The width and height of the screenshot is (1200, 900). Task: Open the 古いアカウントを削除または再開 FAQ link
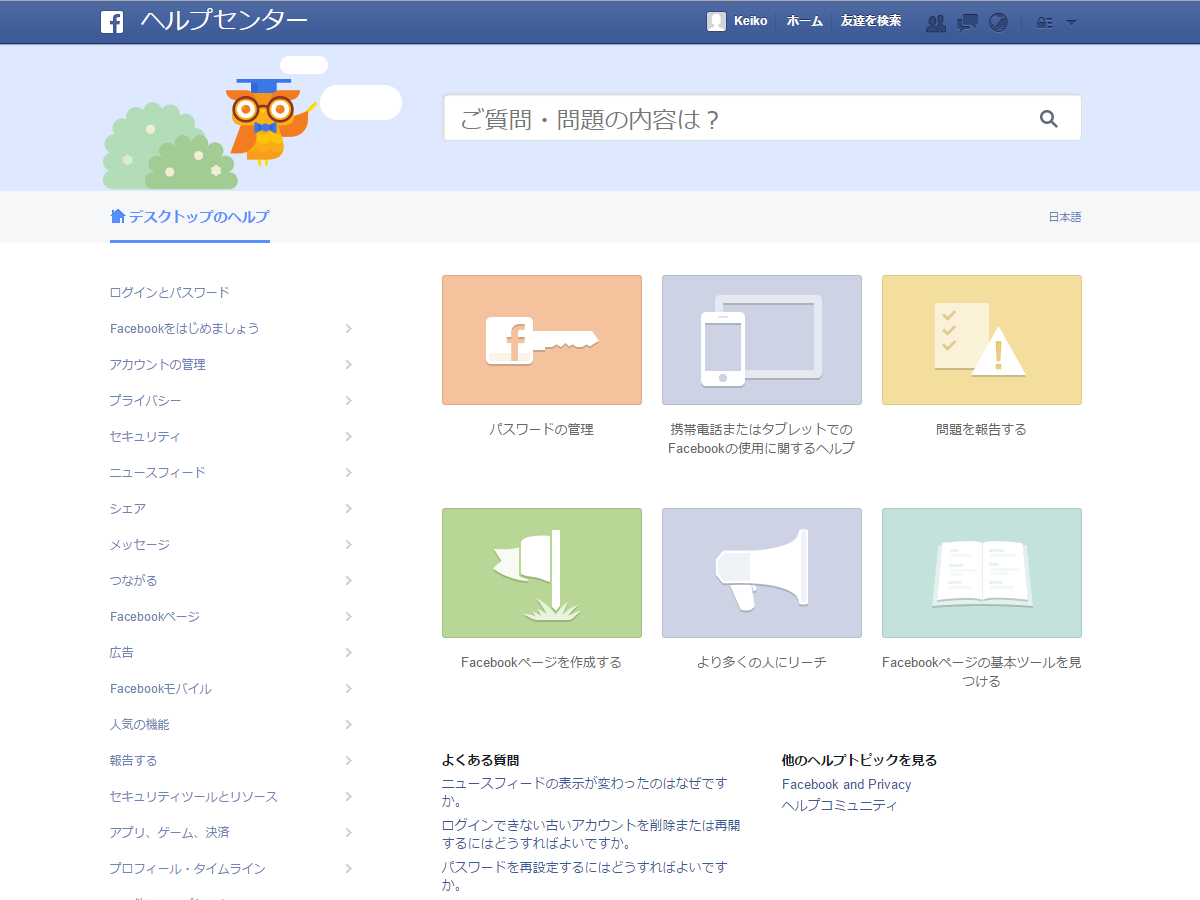point(591,834)
